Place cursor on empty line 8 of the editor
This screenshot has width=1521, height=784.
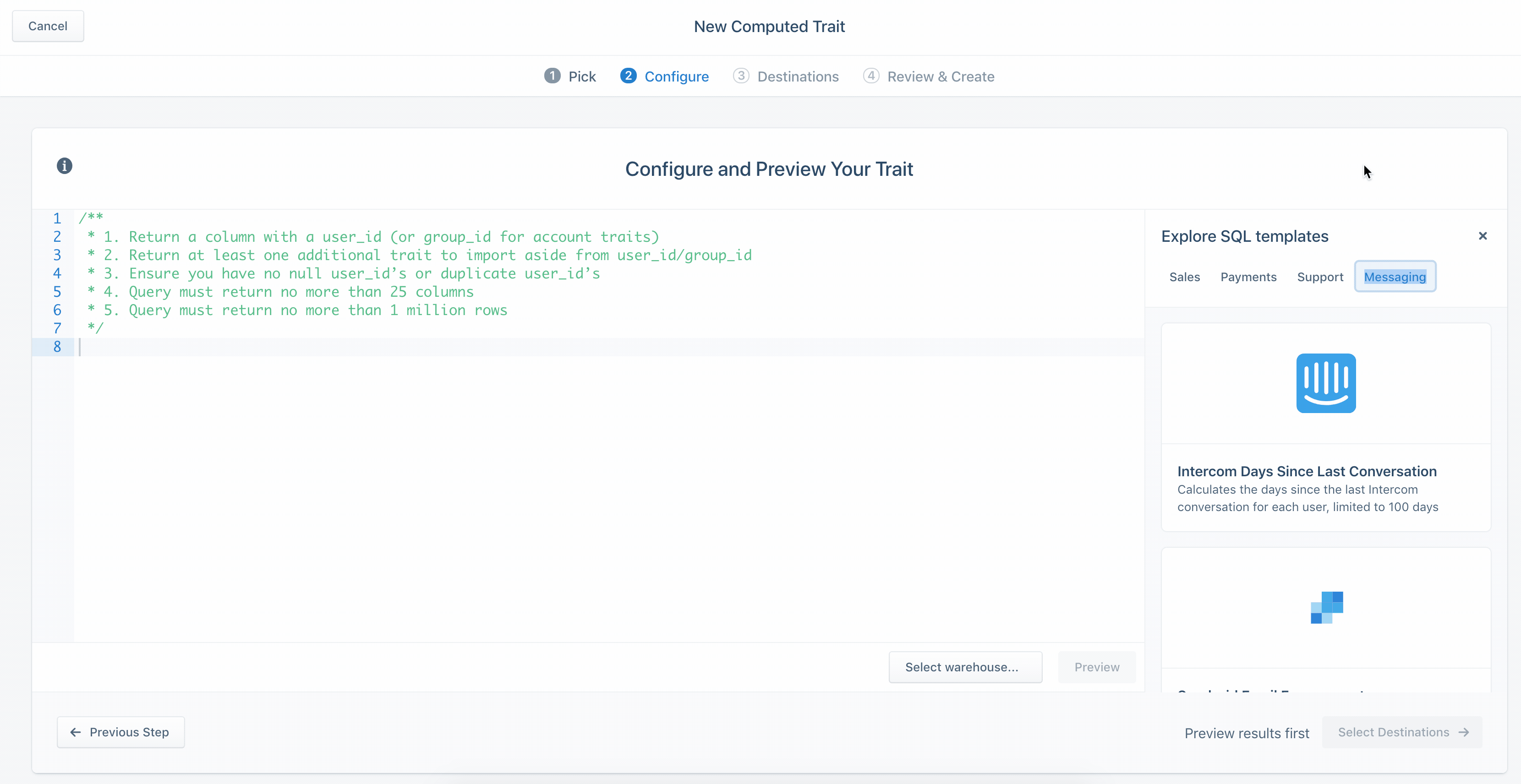coord(608,347)
